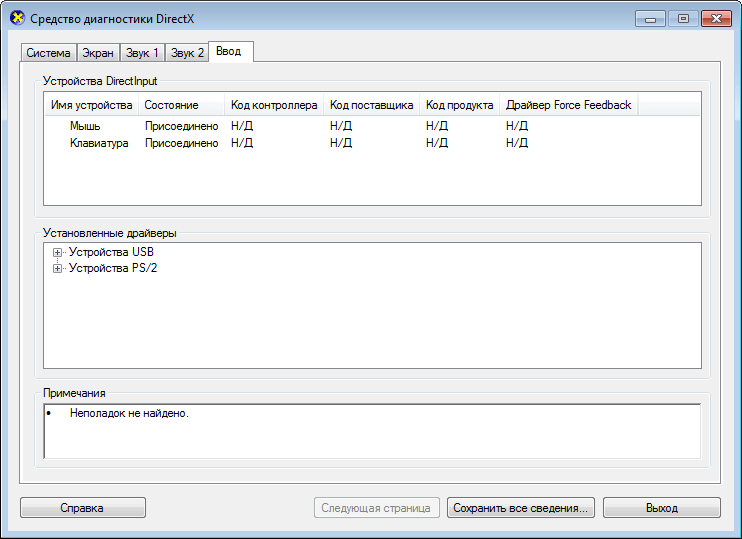
Task: Click the Код контроллера column header
Action: tap(274, 105)
